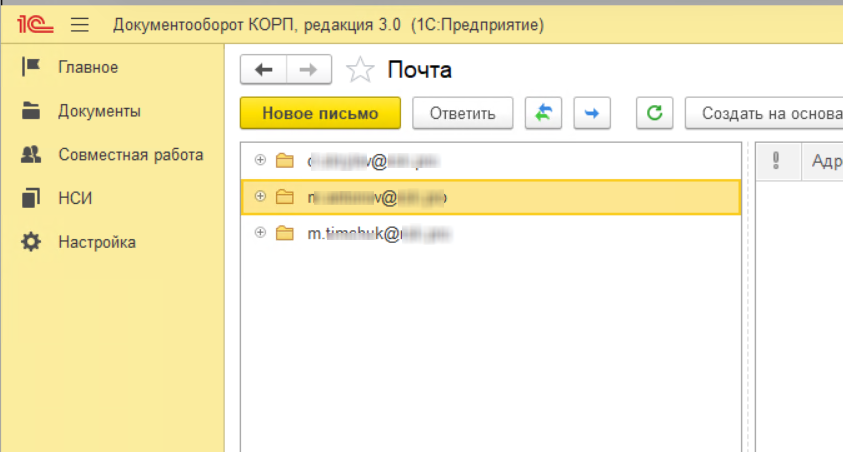
Task: Expand the highlighted mailbox folder
Action: tap(261, 197)
